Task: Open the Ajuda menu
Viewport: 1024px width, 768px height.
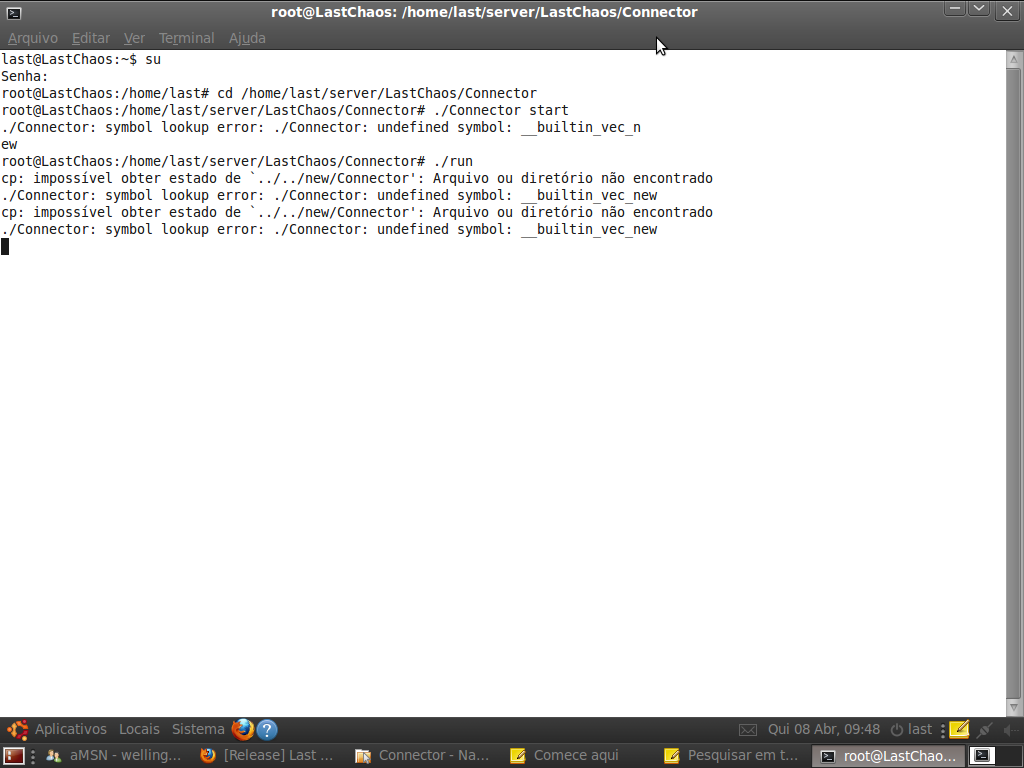Action: 247,38
